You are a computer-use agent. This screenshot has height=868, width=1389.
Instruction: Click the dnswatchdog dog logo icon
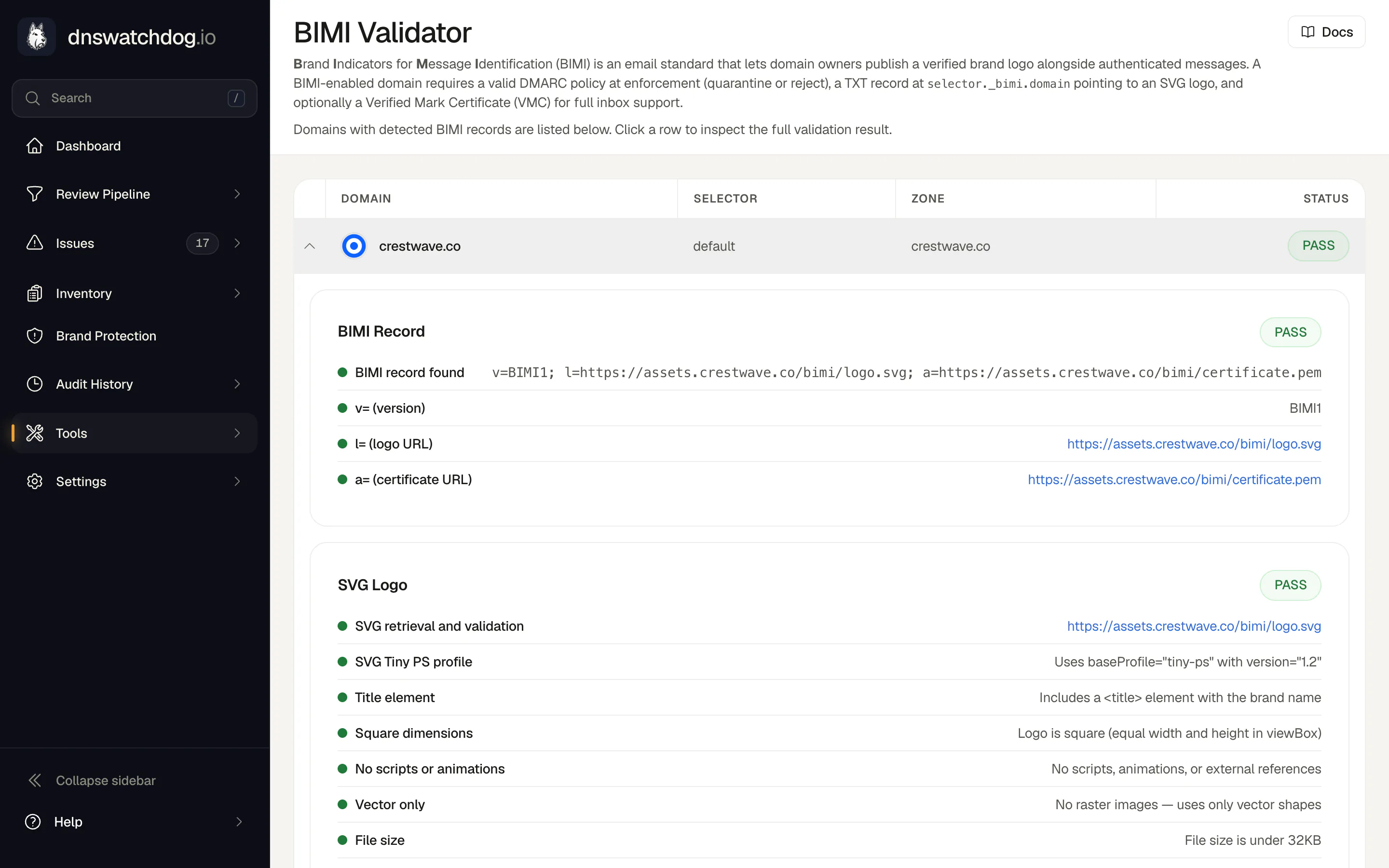[x=36, y=37]
